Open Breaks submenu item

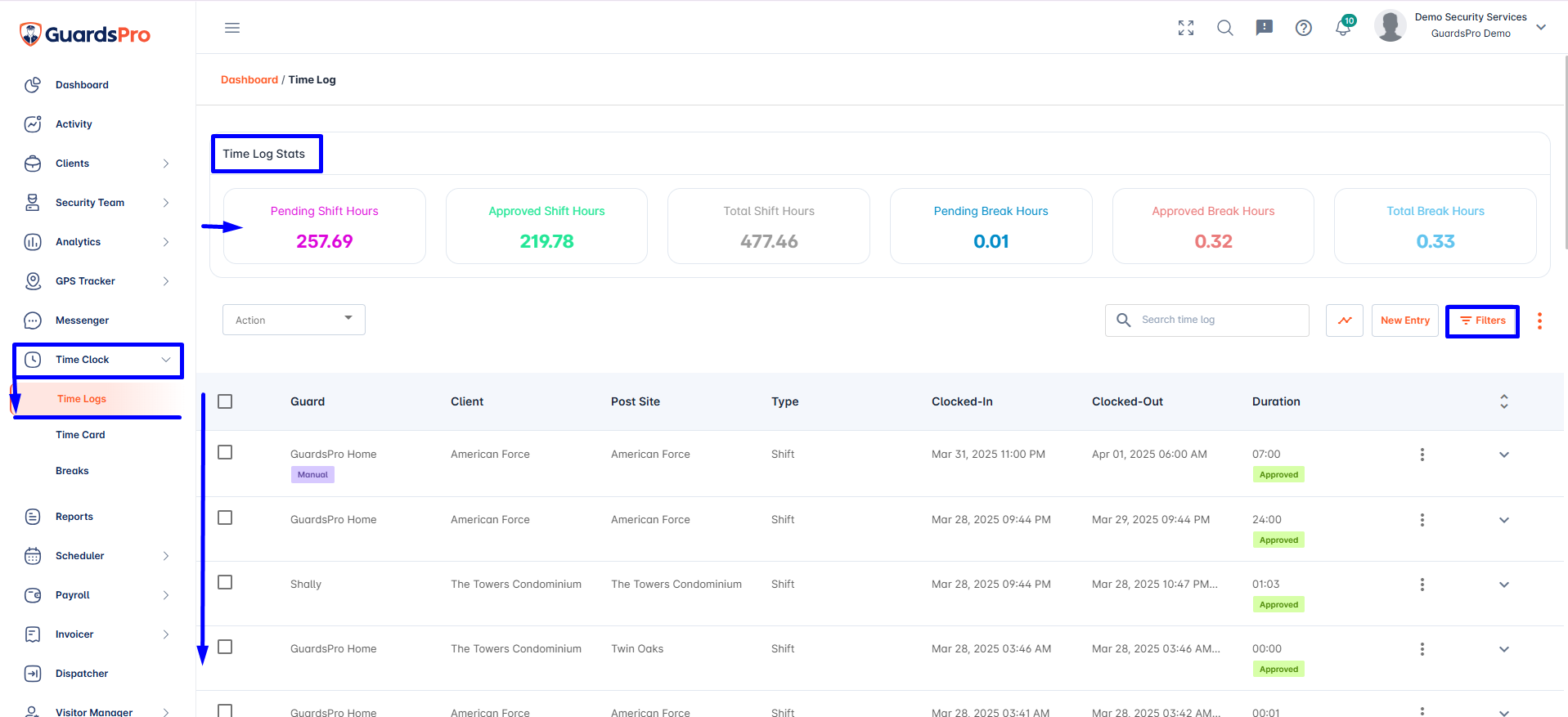(72, 471)
